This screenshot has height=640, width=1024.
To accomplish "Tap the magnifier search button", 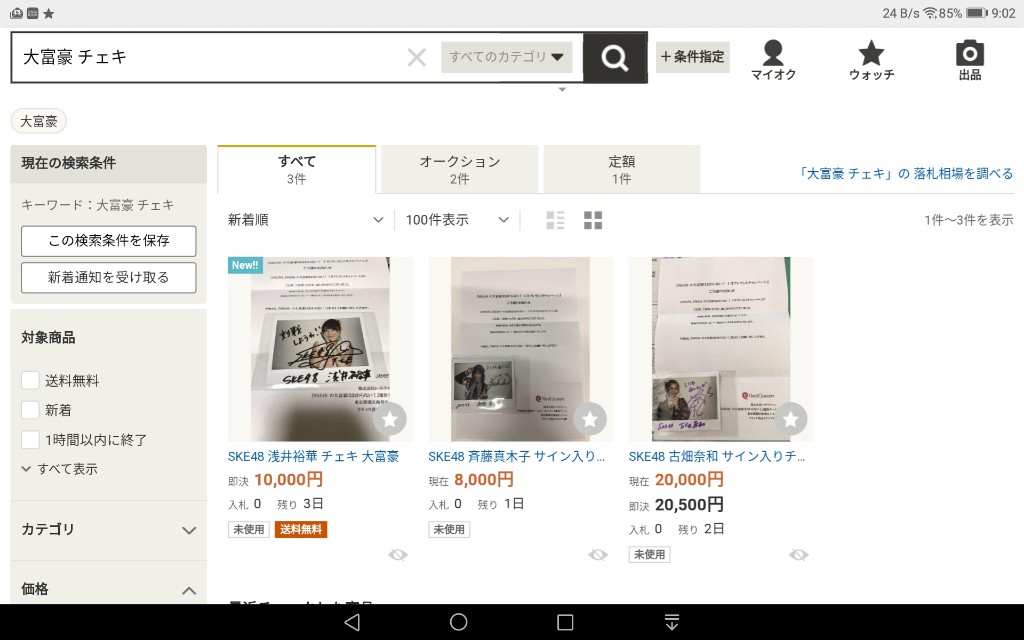I will tap(615, 57).
